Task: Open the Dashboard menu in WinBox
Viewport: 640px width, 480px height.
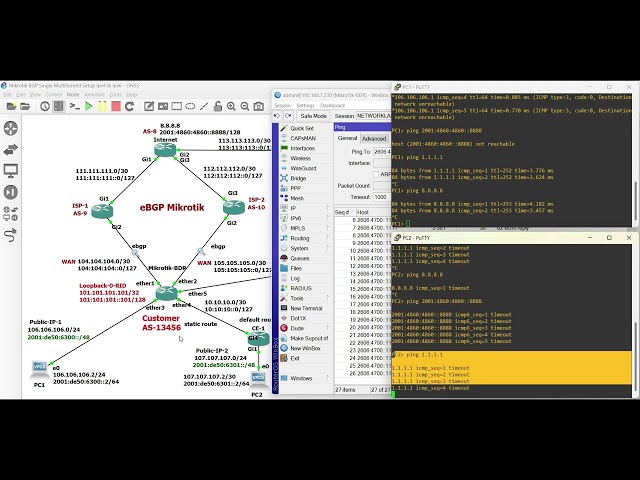Action: (x=332, y=106)
